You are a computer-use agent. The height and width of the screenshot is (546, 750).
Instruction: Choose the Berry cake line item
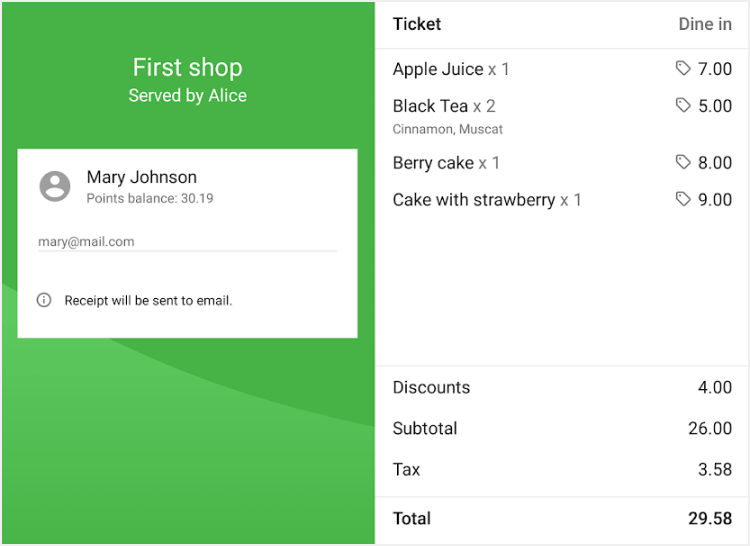point(446,163)
